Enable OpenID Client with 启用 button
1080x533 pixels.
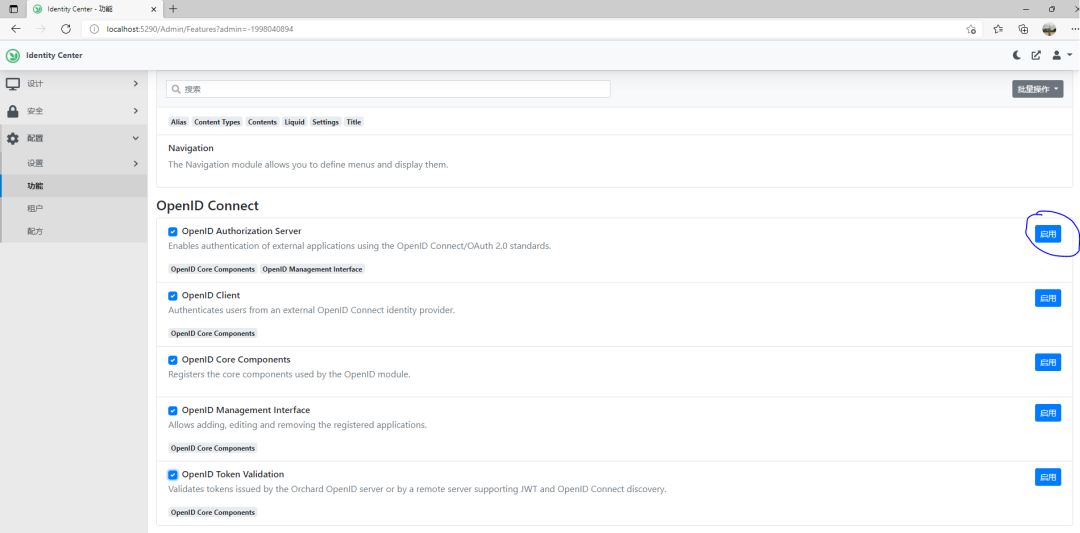click(x=1048, y=298)
